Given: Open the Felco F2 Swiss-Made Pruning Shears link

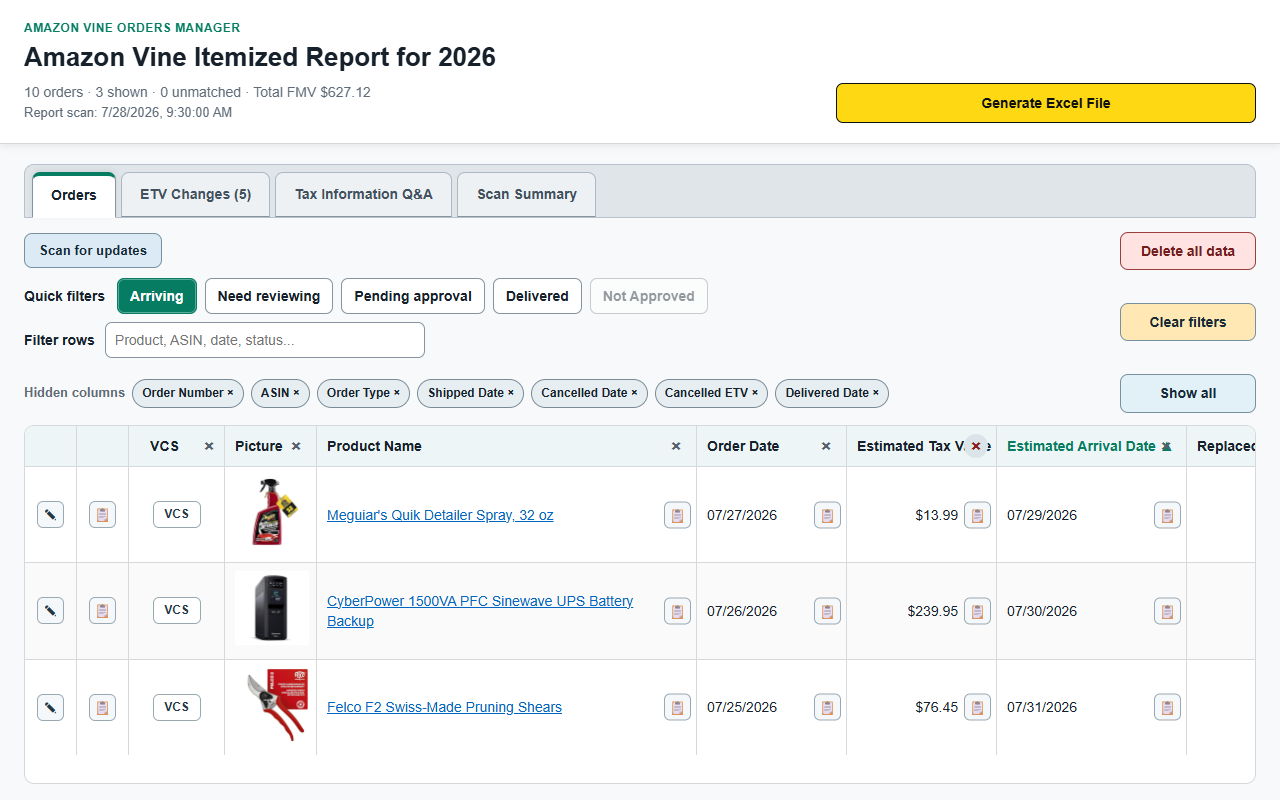Looking at the screenshot, I should (x=444, y=707).
